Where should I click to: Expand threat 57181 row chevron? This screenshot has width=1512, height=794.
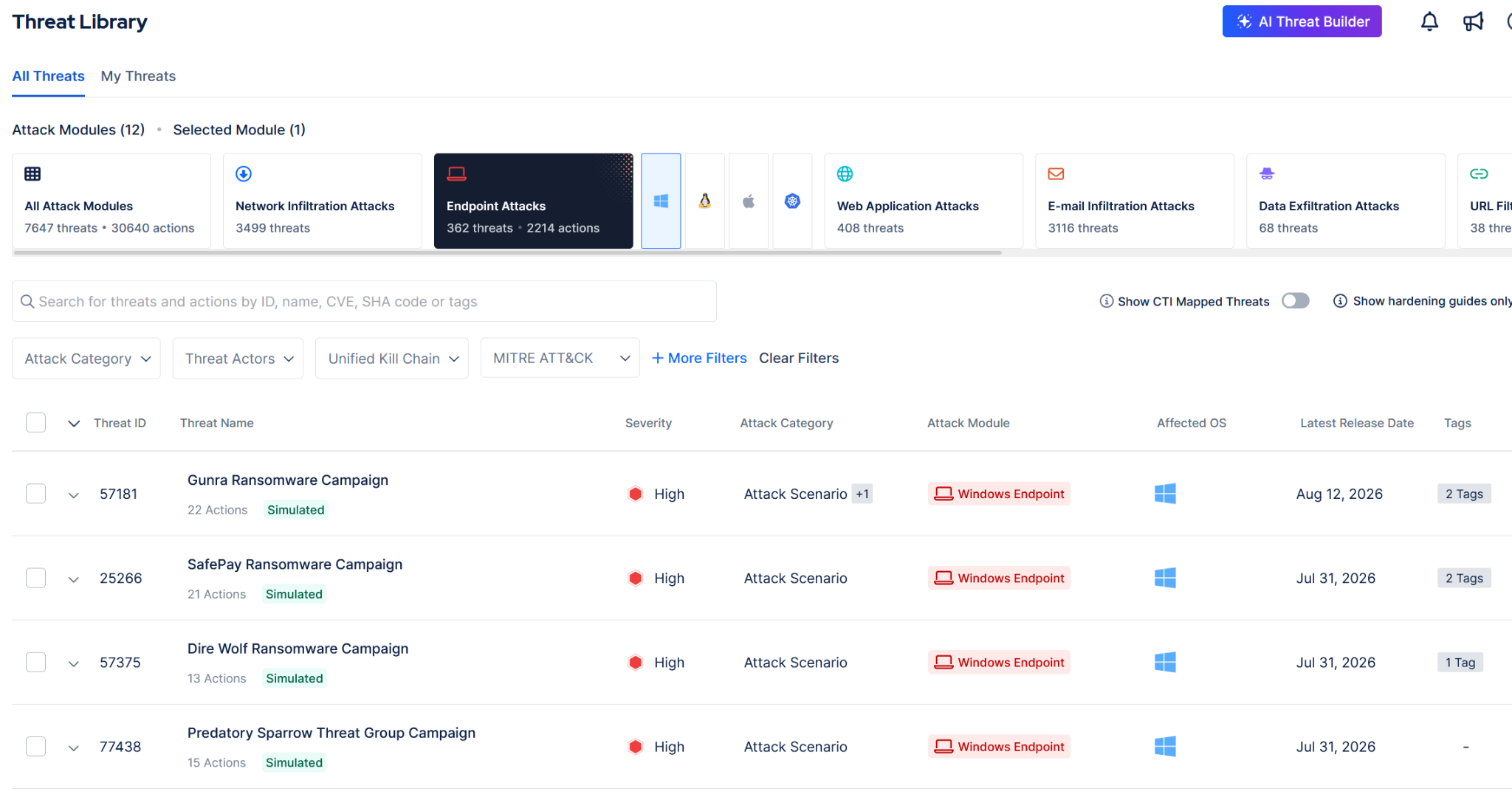pyautogui.click(x=73, y=494)
